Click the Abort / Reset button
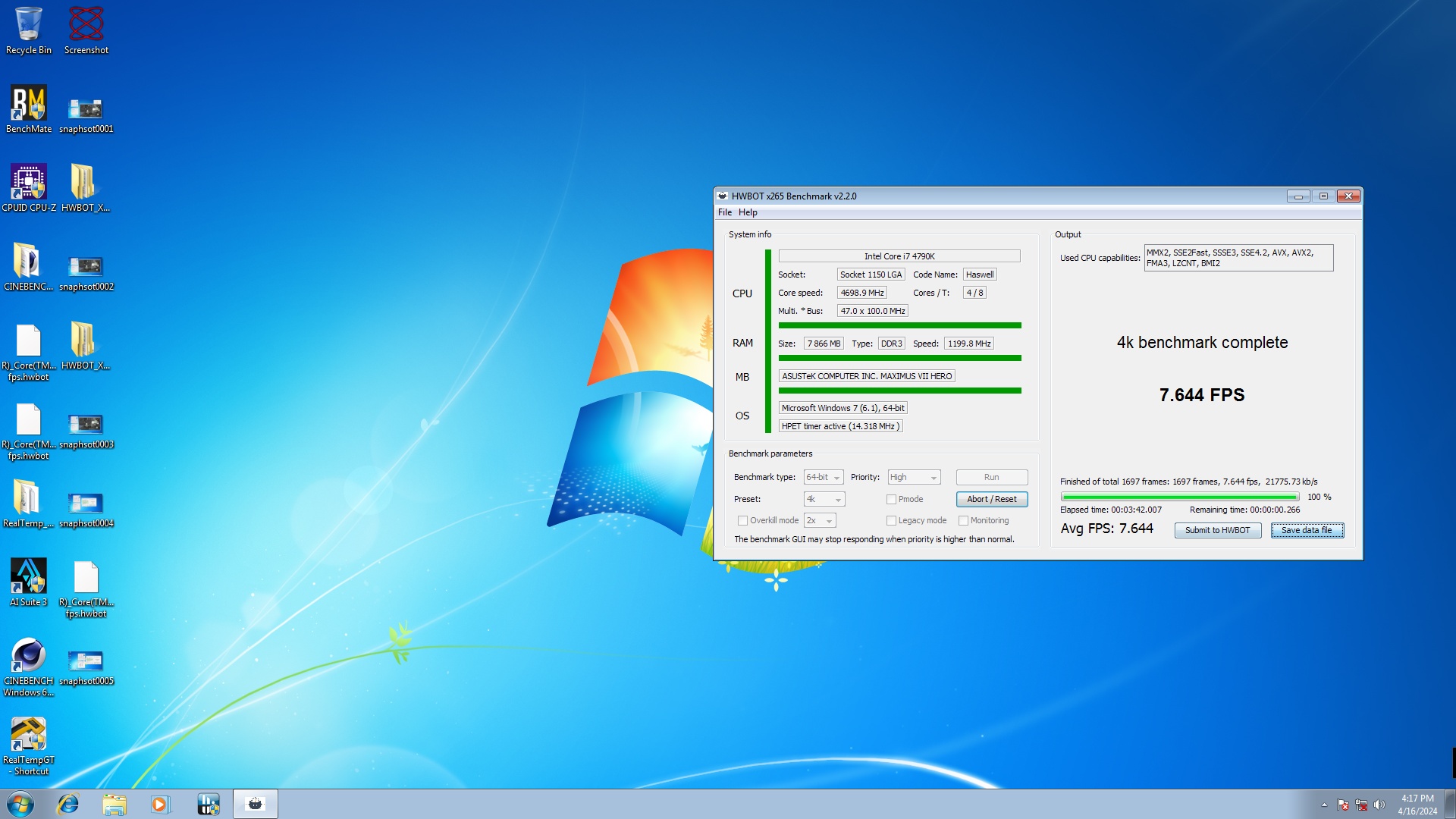The width and height of the screenshot is (1456, 819). coord(992,499)
